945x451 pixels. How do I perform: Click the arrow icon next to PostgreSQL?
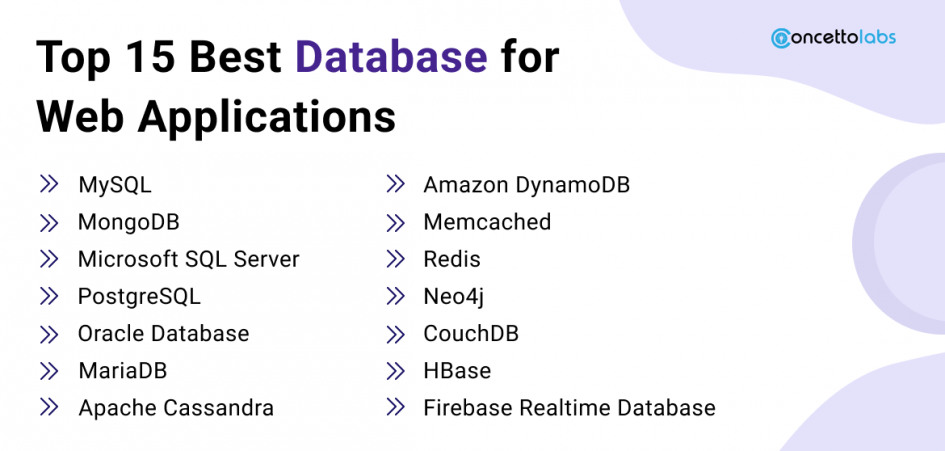[49, 296]
